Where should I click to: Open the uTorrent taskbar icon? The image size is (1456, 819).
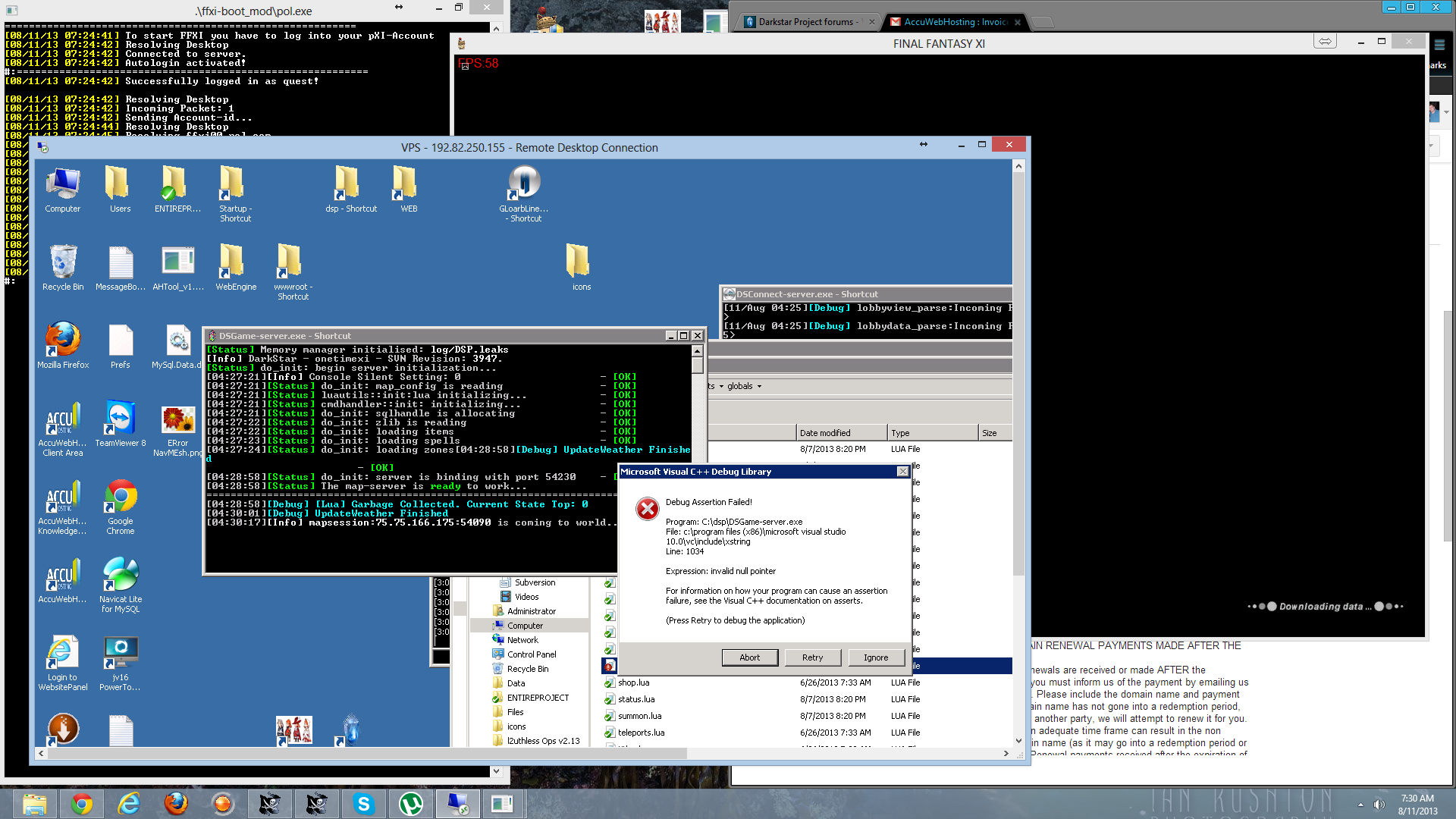pos(410,804)
